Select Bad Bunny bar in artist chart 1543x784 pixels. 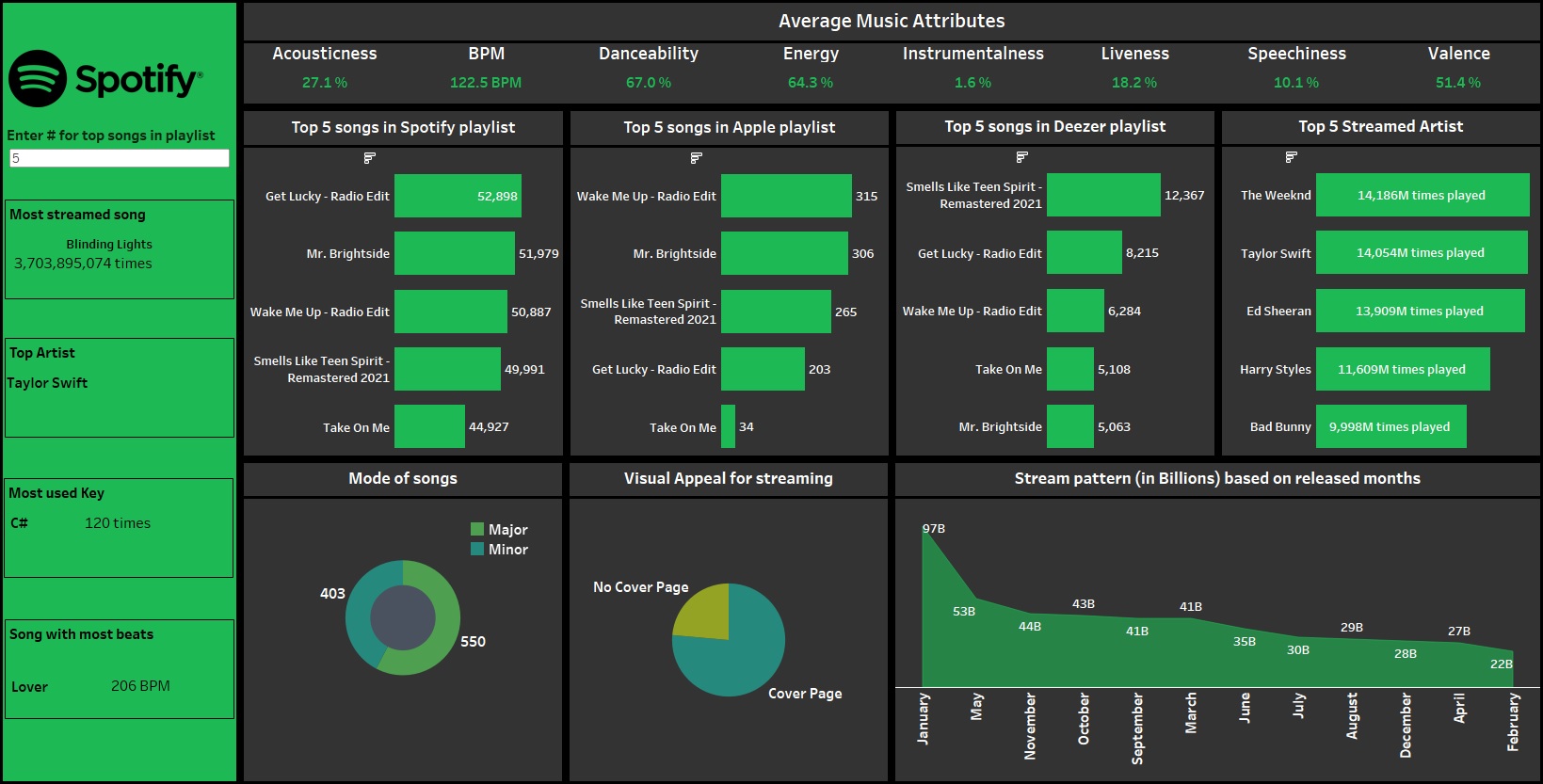click(1390, 426)
